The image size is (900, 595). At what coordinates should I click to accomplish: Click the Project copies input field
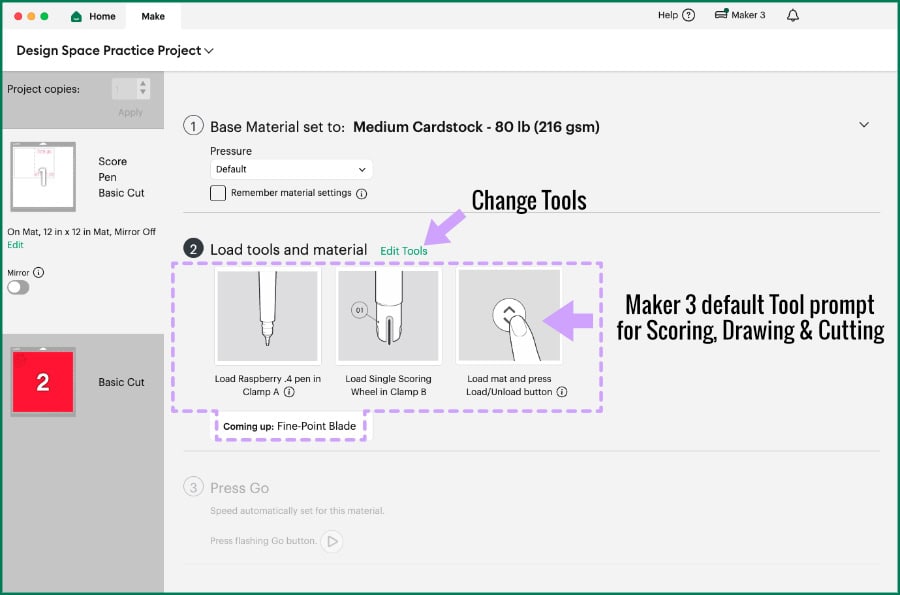coord(125,88)
